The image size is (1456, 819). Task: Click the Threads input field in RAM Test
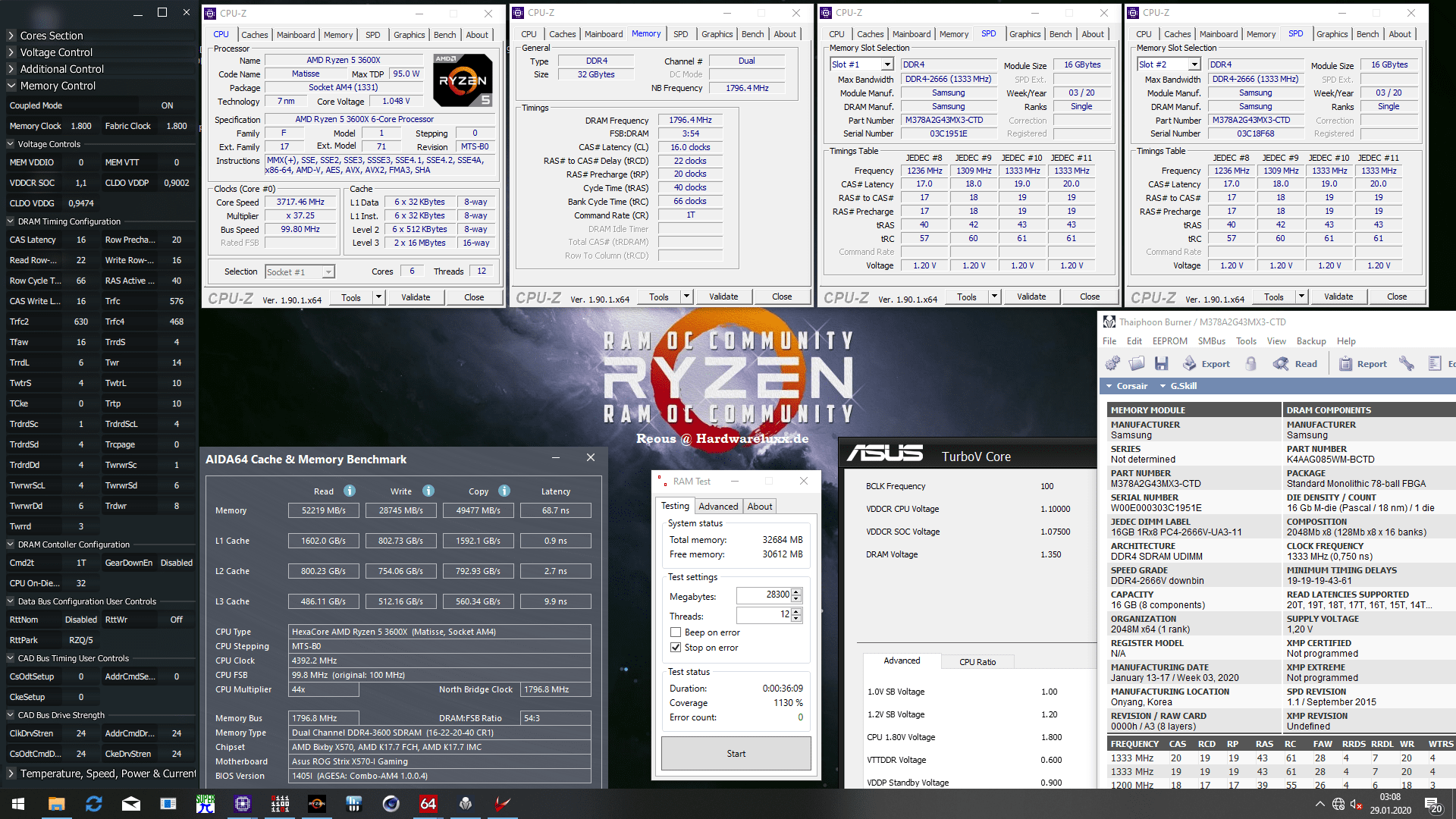point(764,615)
